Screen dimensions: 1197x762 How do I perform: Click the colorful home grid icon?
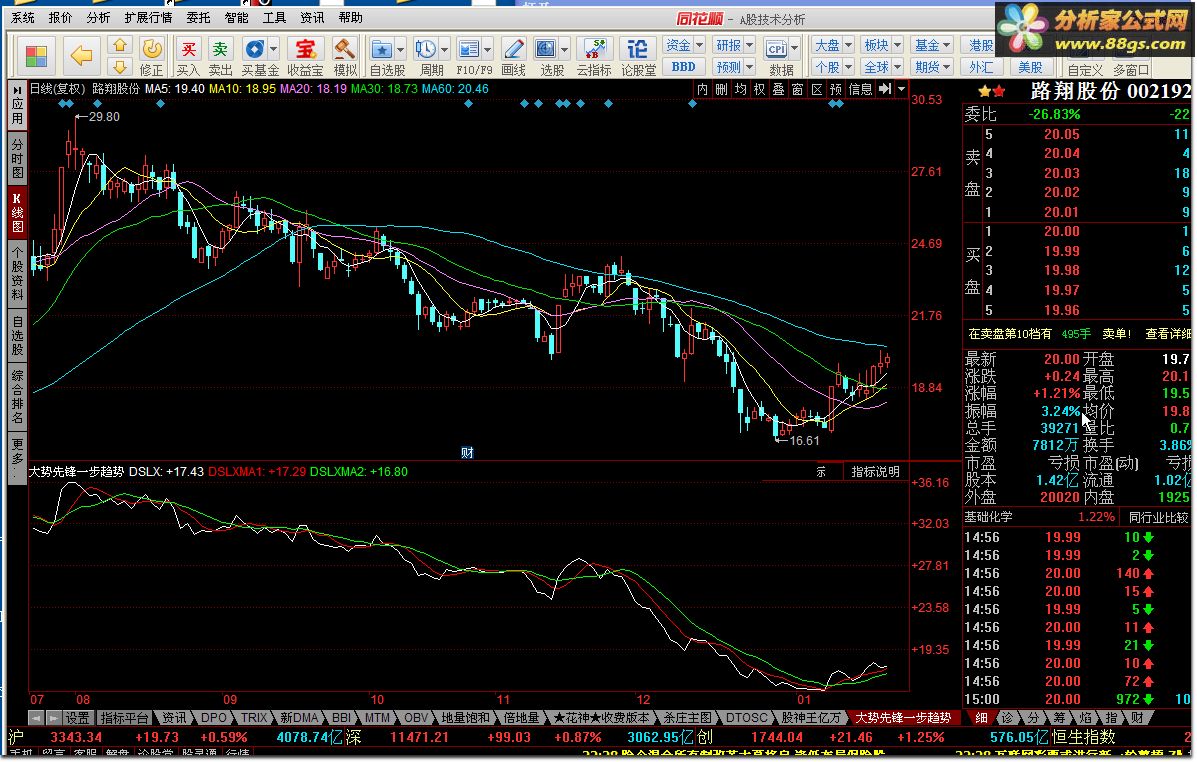pyautogui.click(x=36, y=56)
